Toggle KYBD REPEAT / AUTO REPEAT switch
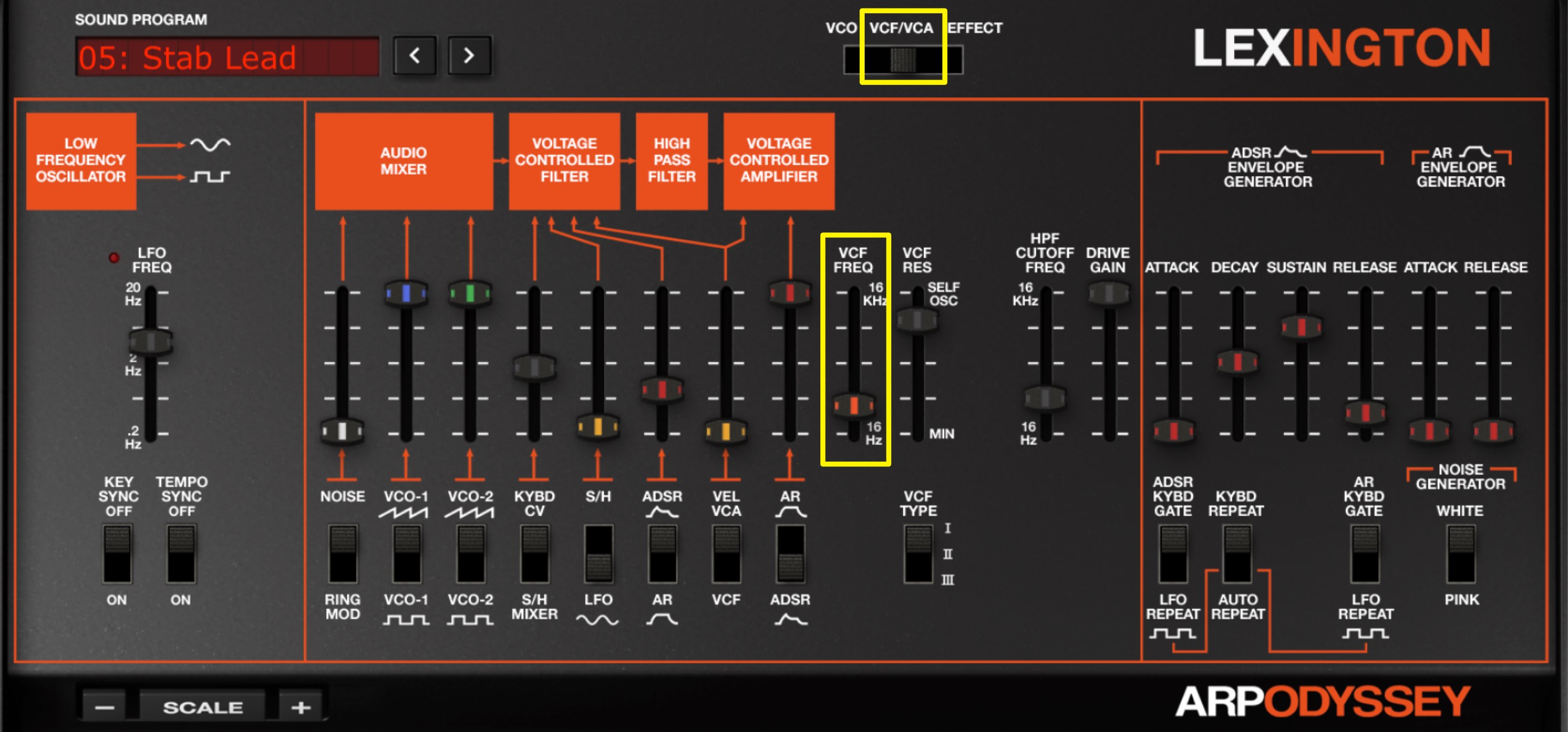 click(x=1236, y=554)
